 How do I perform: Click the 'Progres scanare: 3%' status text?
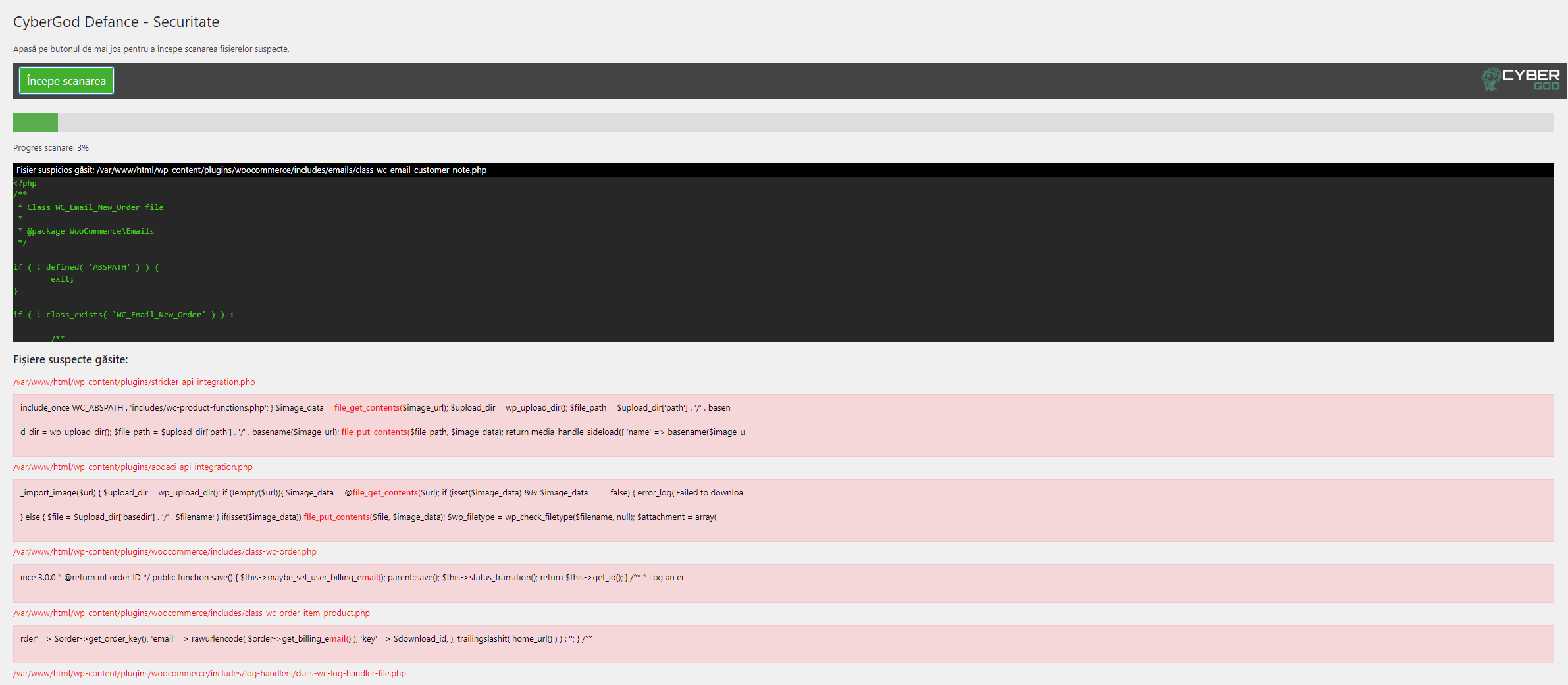click(x=51, y=148)
